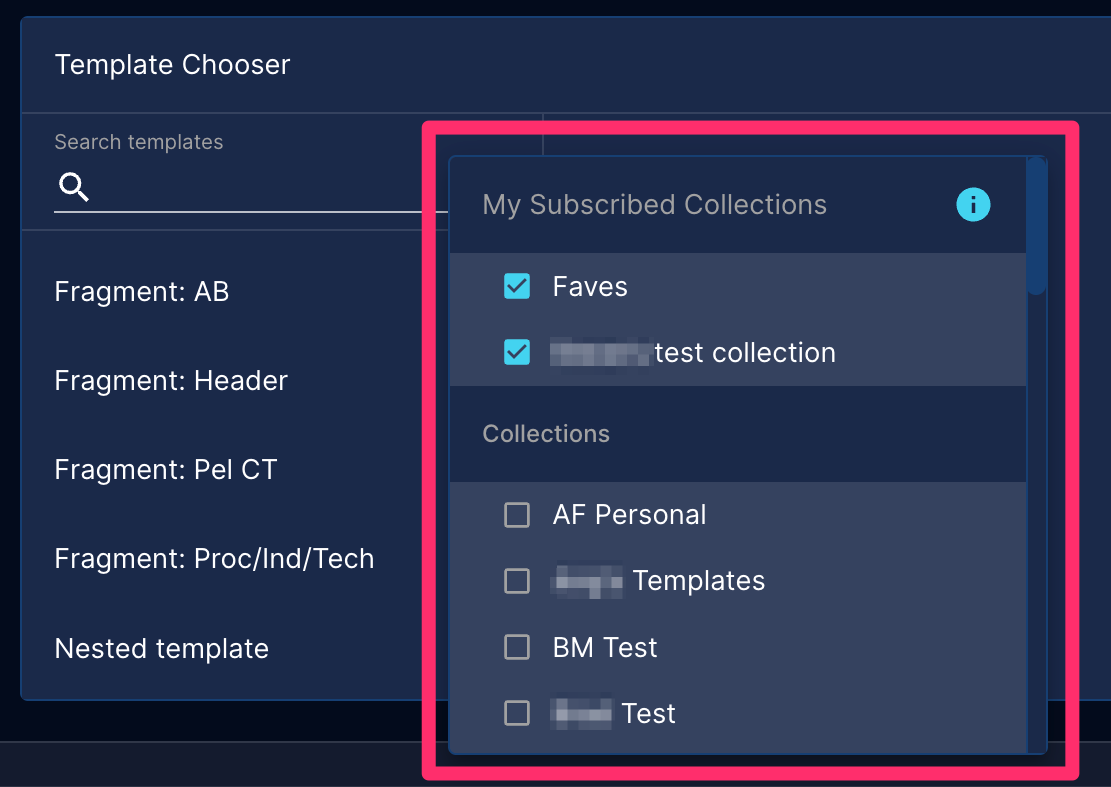
Task: Check the BM Test collection checkbox
Action: [x=517, y=647]
